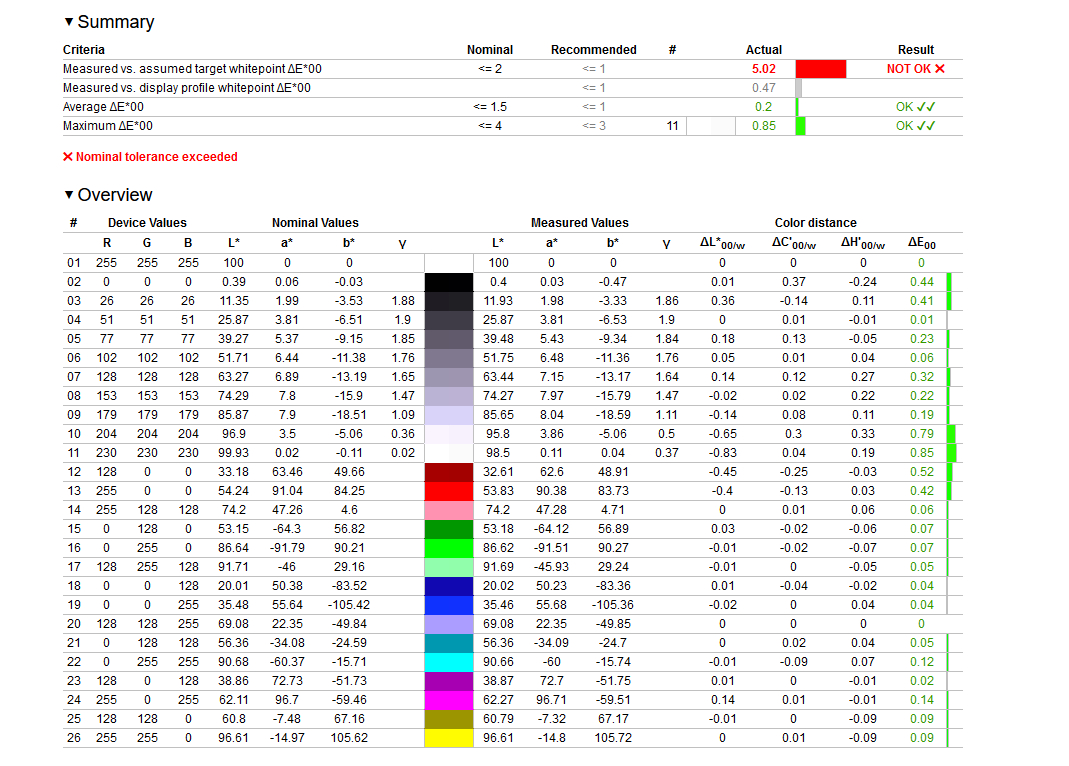This screenshot has width=1069, height=766.
Task: Click the Nominal tolerance exceeded text
Action: (x=157, y=157)
